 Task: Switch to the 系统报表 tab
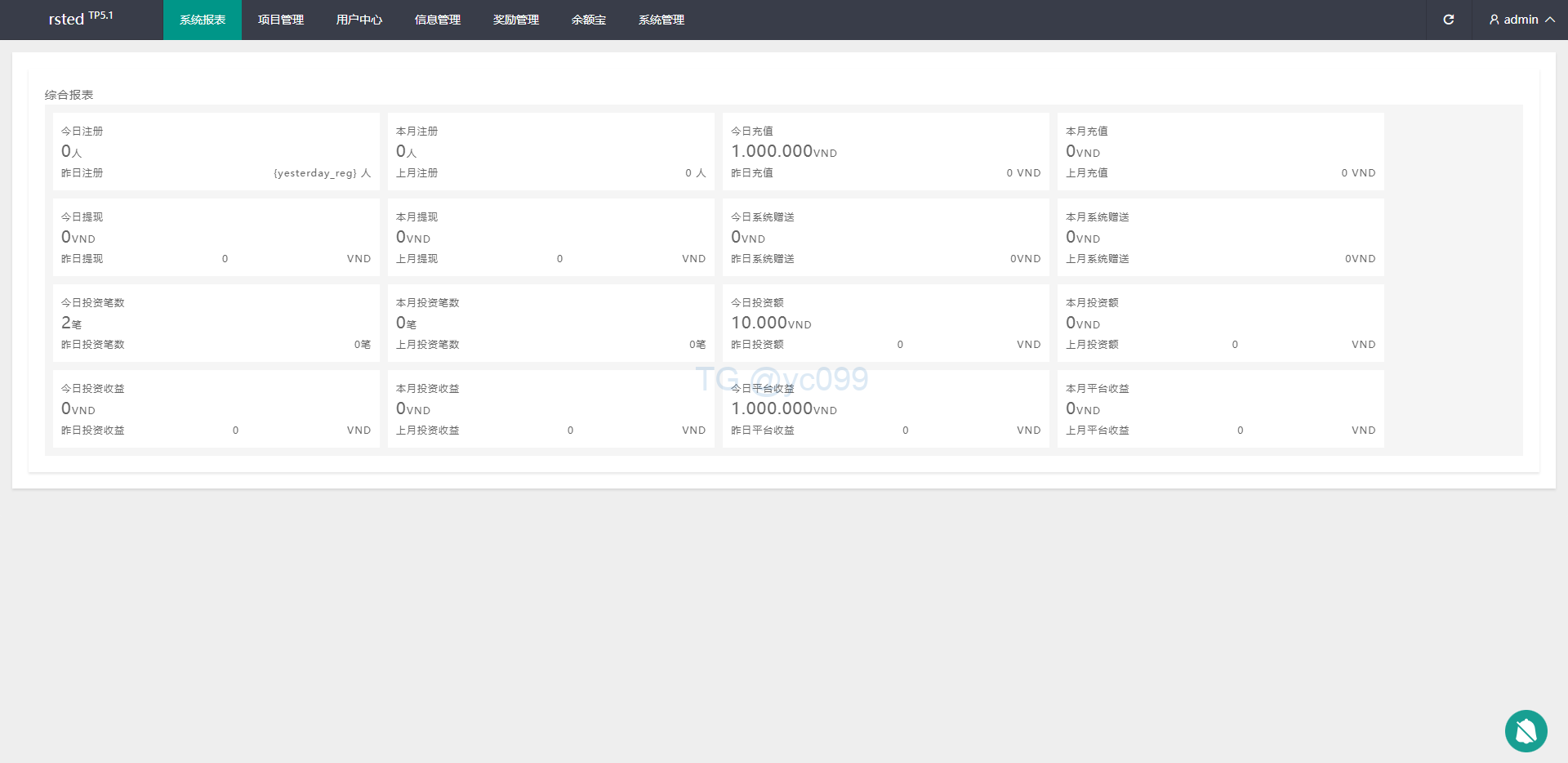(x=203, y=20)
